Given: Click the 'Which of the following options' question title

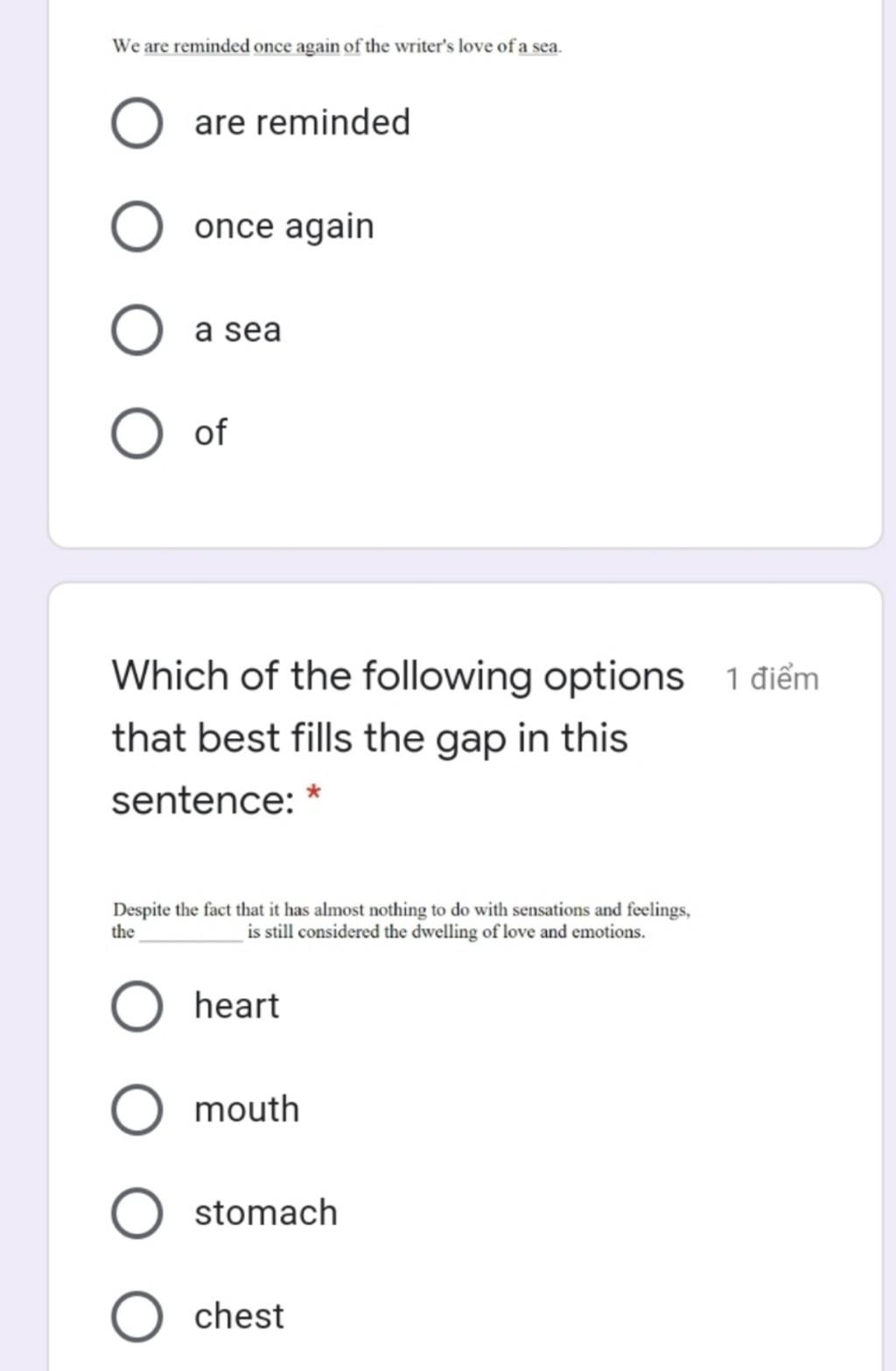Looking at the screenshot, I should point(397,738).
